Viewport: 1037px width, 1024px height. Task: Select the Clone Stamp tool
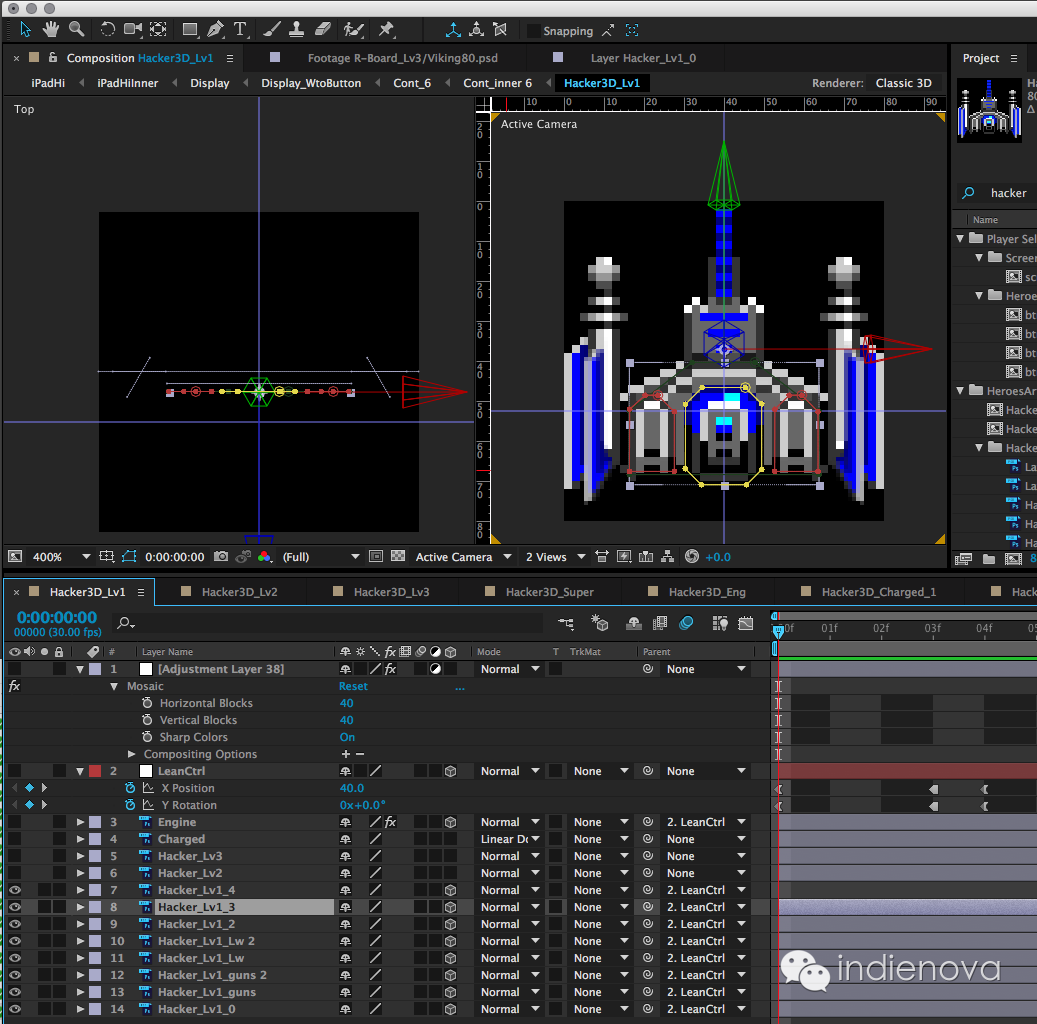(298, 30)
